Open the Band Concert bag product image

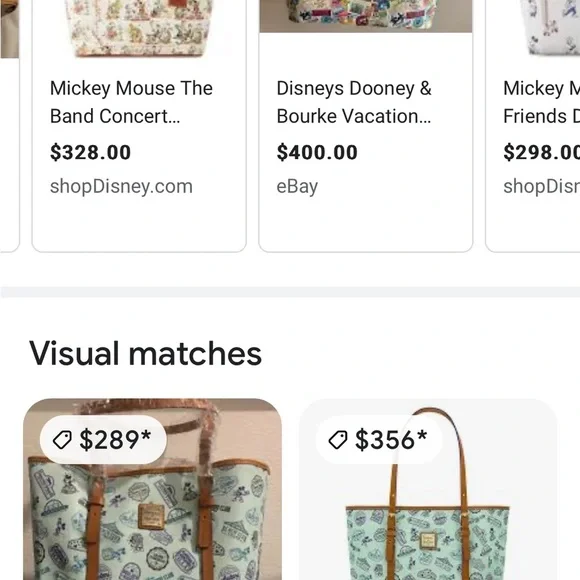click(139, 28)
